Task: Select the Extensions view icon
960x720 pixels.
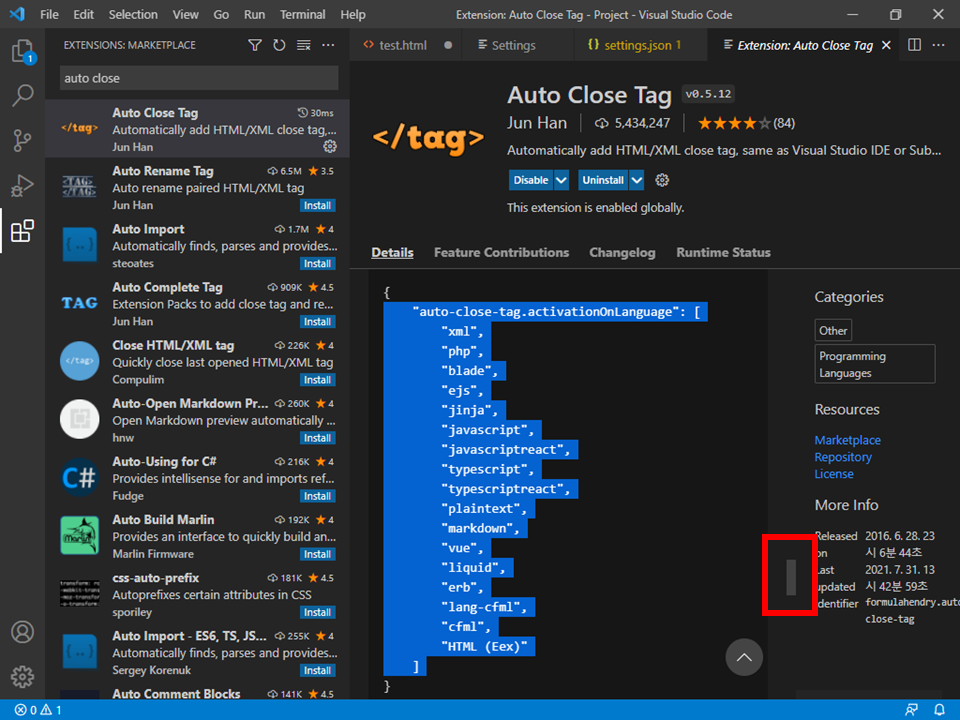Action: click(x=23, y=231)
